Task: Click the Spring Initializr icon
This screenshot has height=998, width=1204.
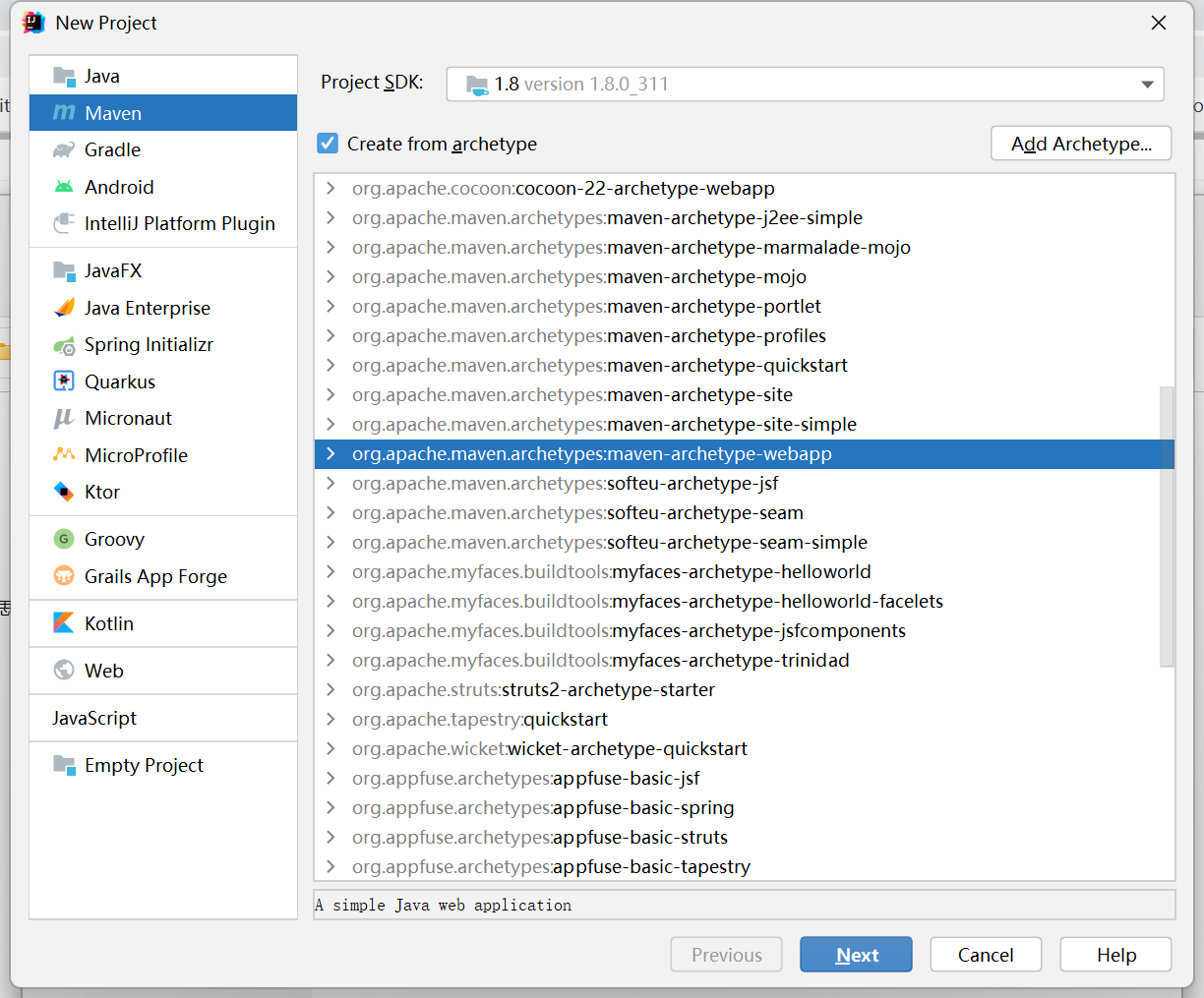Action: pos(64,345)
